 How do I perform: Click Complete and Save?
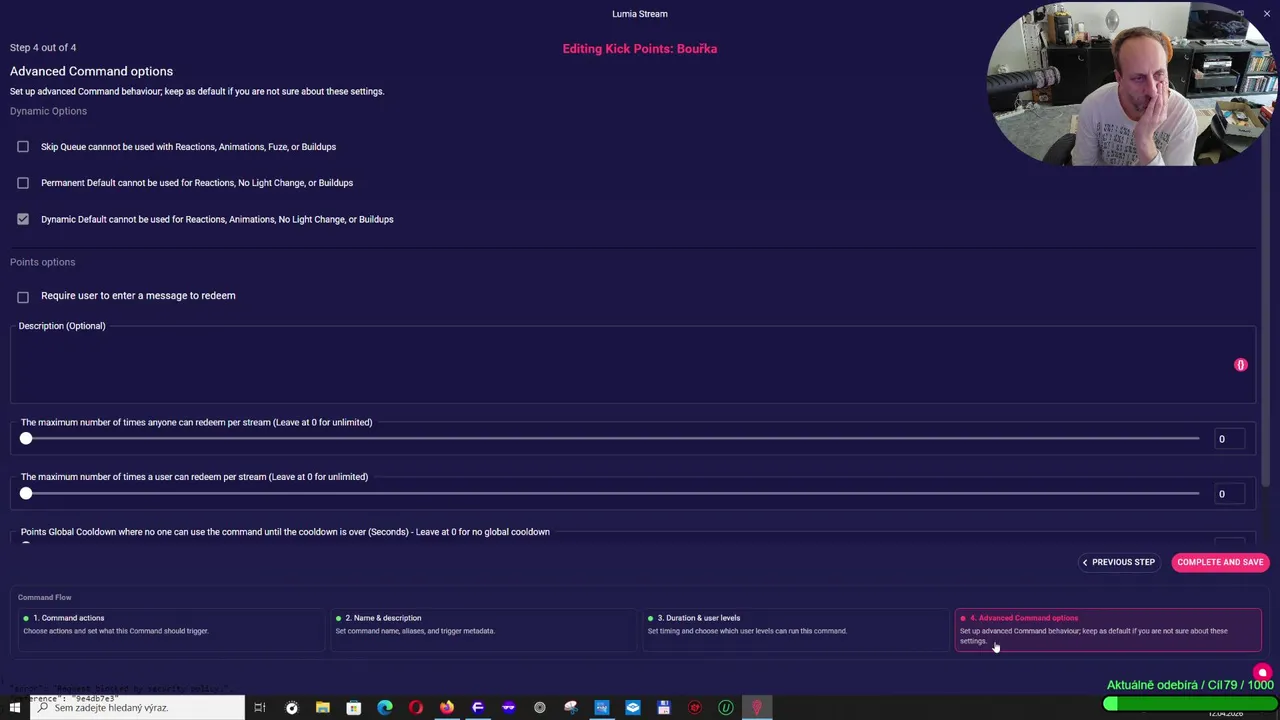[1220, 562]
